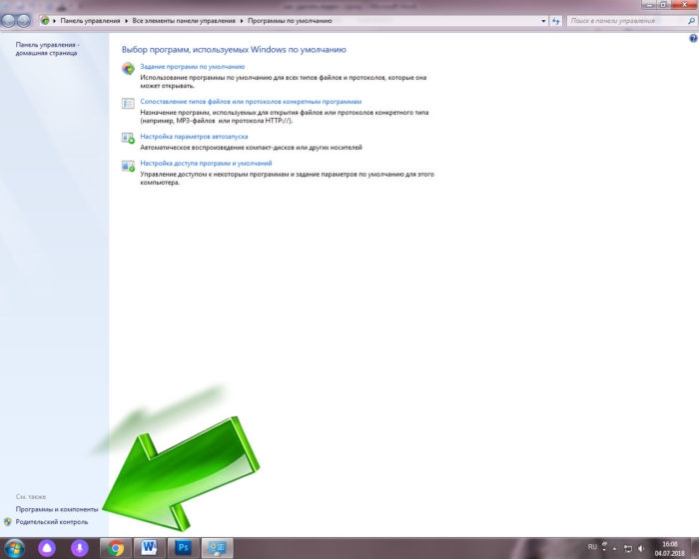Open Programs and Features link
Screen dimensions: 699x559
coord(57,509)
